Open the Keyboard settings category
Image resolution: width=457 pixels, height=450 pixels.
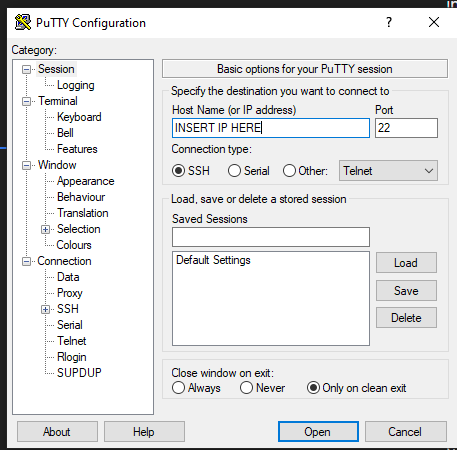pyautogui.click(x=79, y=117)
